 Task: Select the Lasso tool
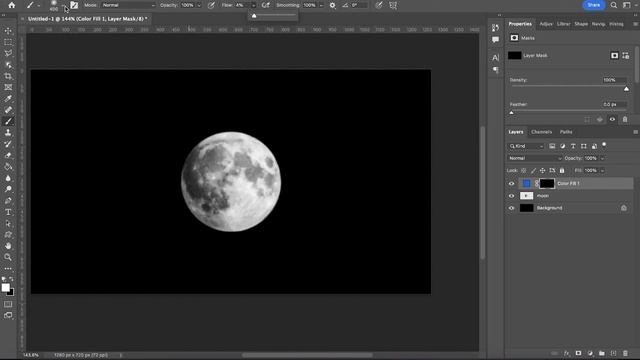[x=8, y=53]
